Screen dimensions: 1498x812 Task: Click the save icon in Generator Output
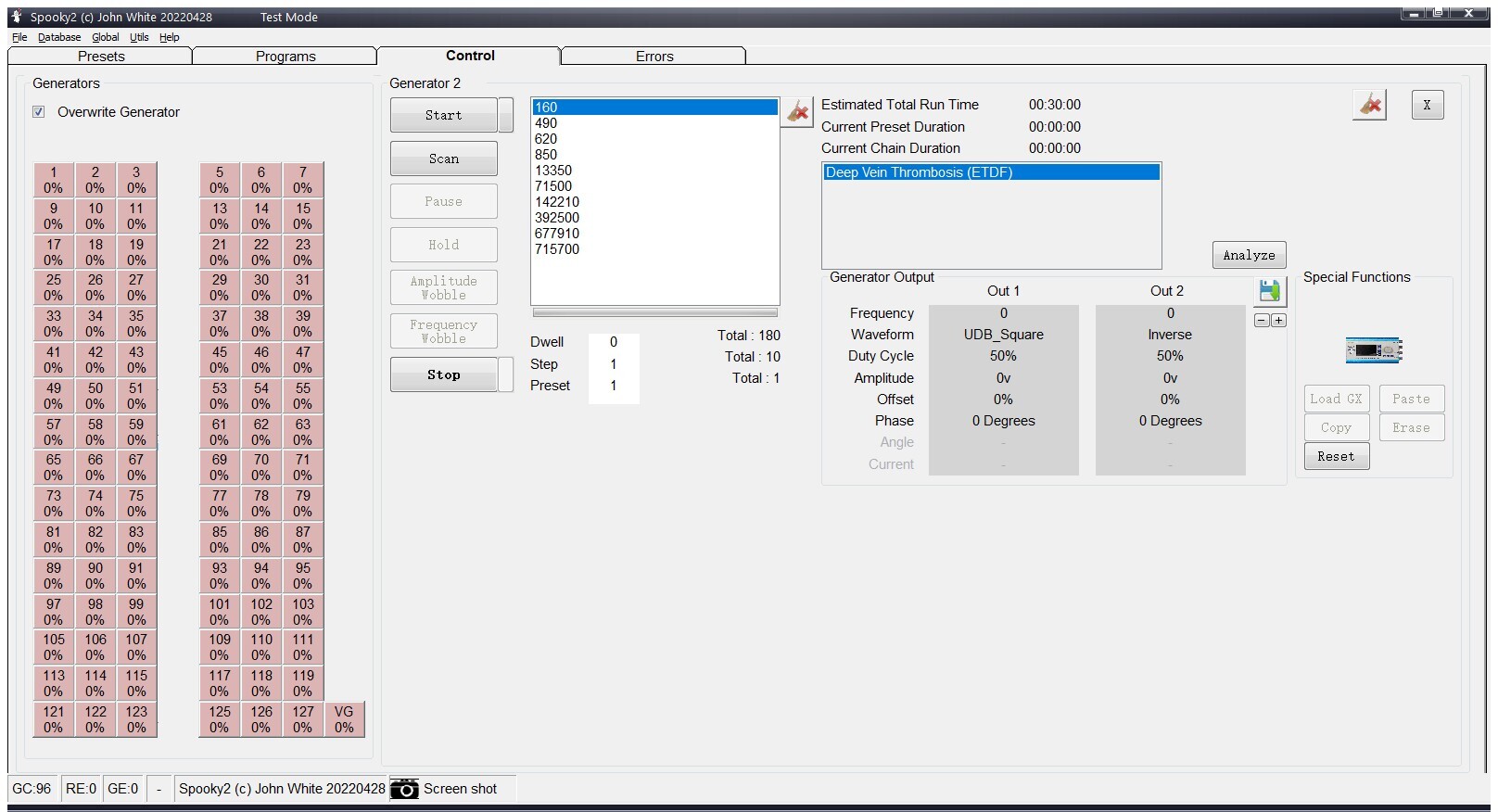click(x=1269, y=291)
